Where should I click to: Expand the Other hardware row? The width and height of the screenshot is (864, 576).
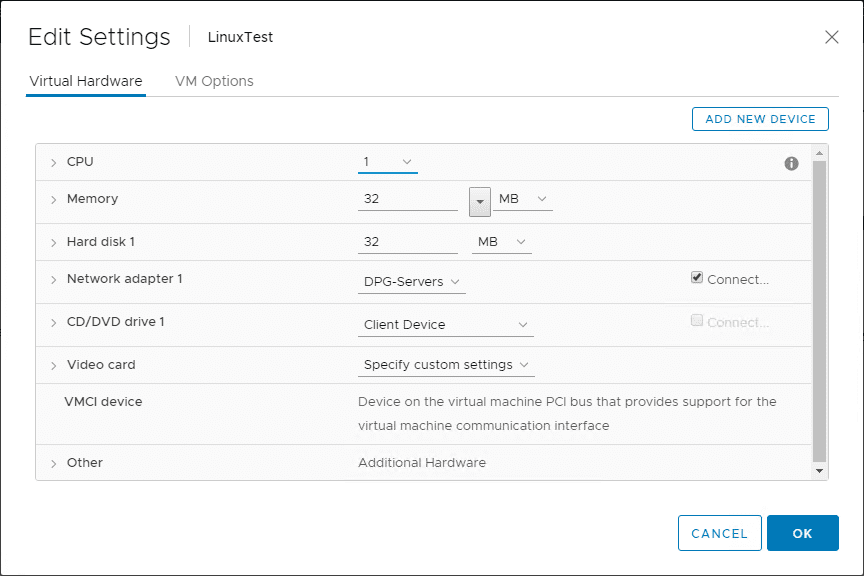(x=53, y=464)
